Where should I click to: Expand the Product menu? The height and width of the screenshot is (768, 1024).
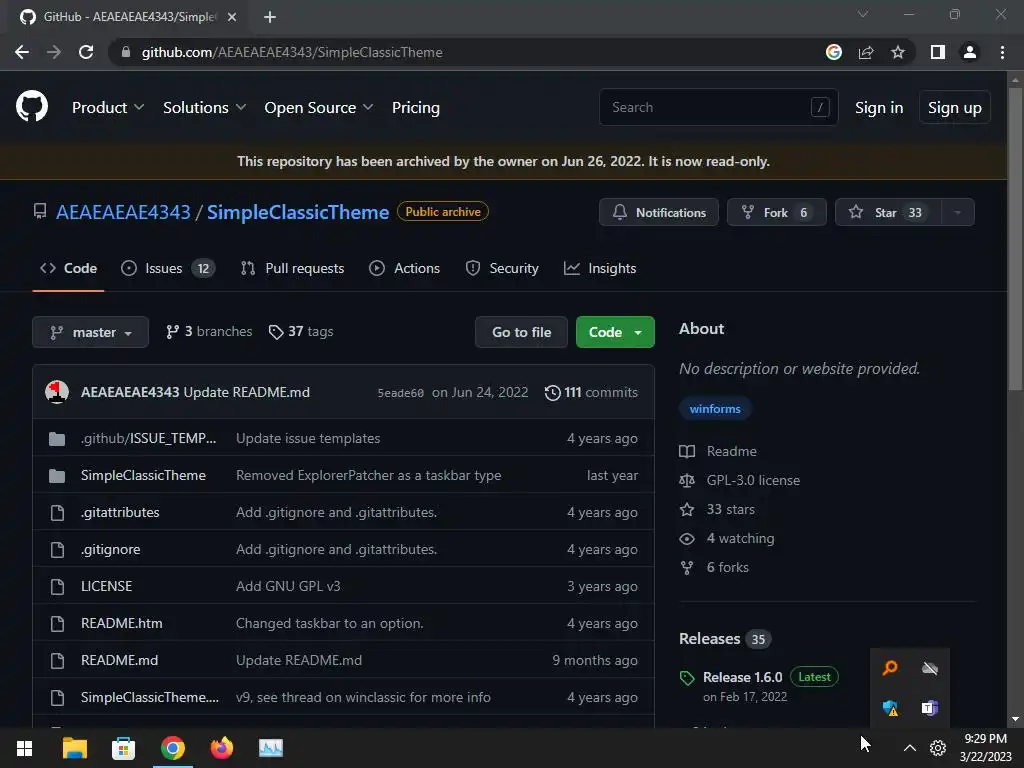[108, 108]
